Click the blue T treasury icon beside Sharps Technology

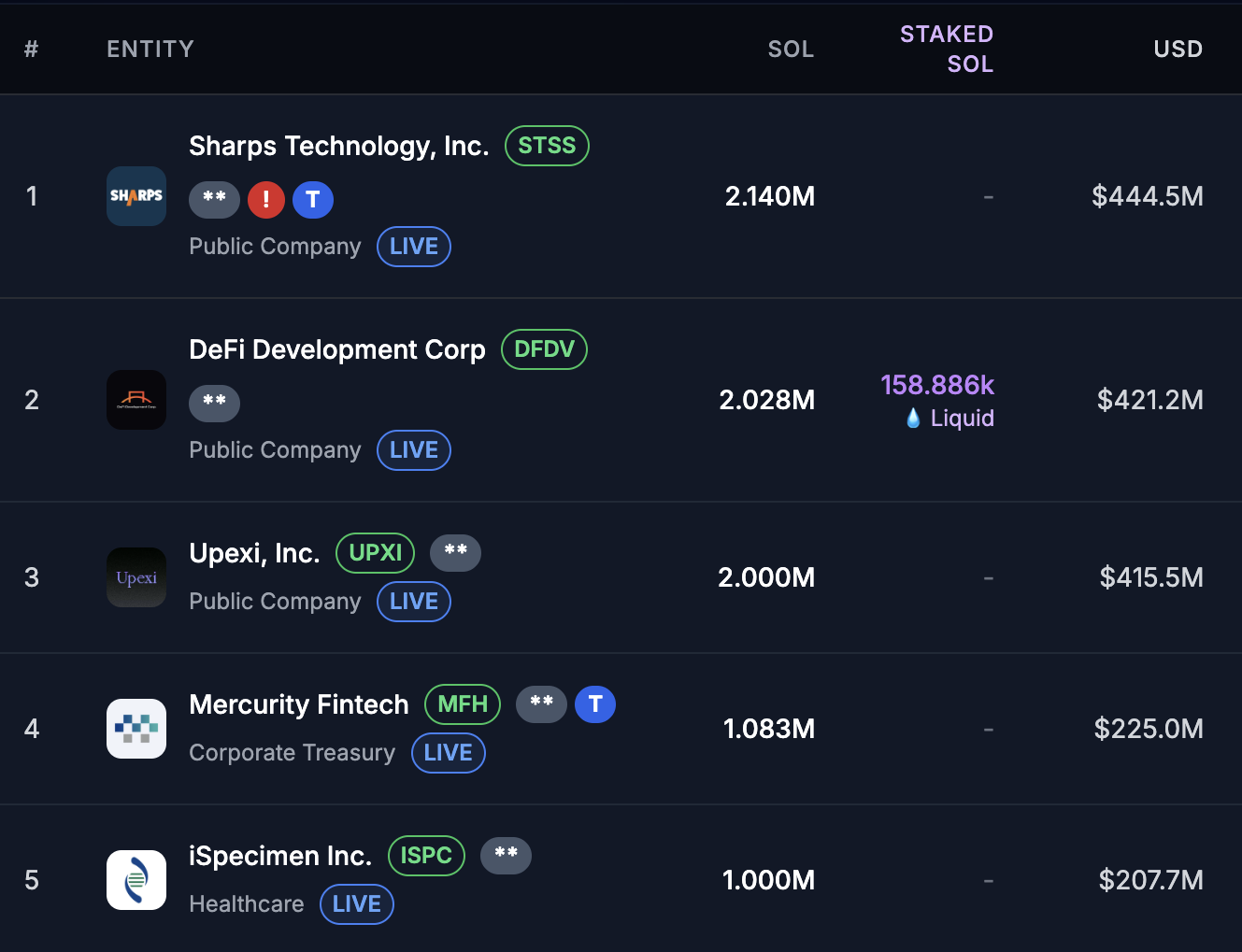click(x=313, y=200)
